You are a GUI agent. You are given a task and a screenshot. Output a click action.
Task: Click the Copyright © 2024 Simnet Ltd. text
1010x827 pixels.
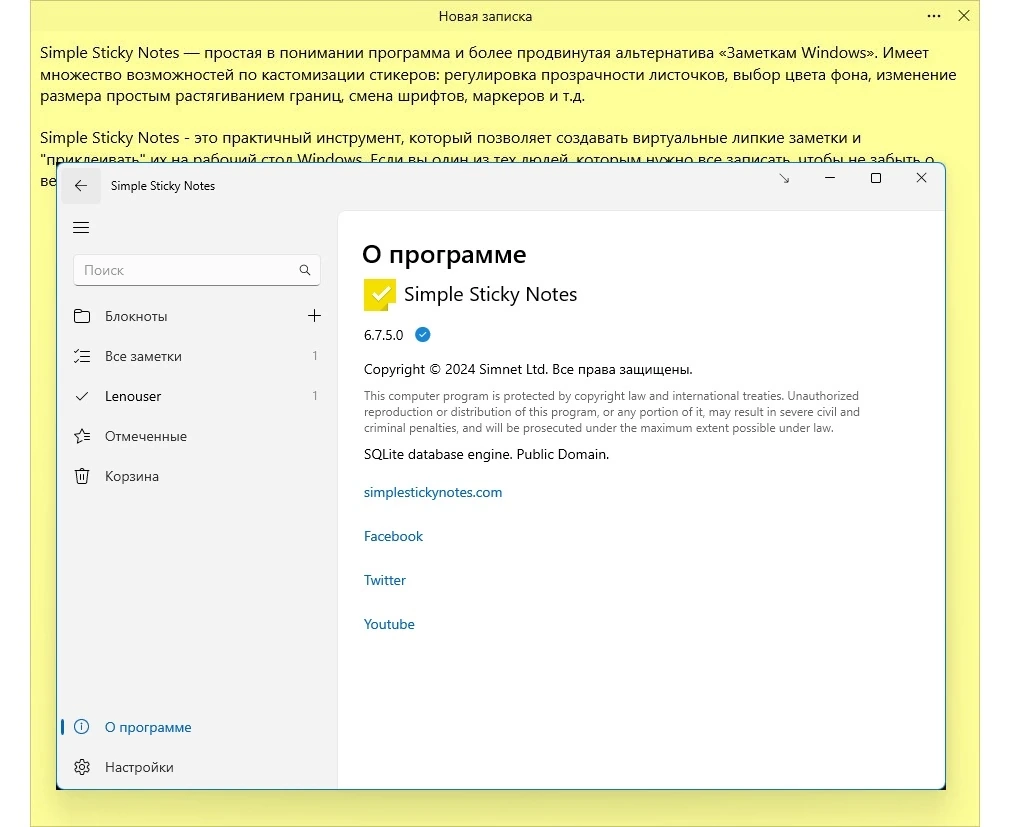[x=528, y=369]
